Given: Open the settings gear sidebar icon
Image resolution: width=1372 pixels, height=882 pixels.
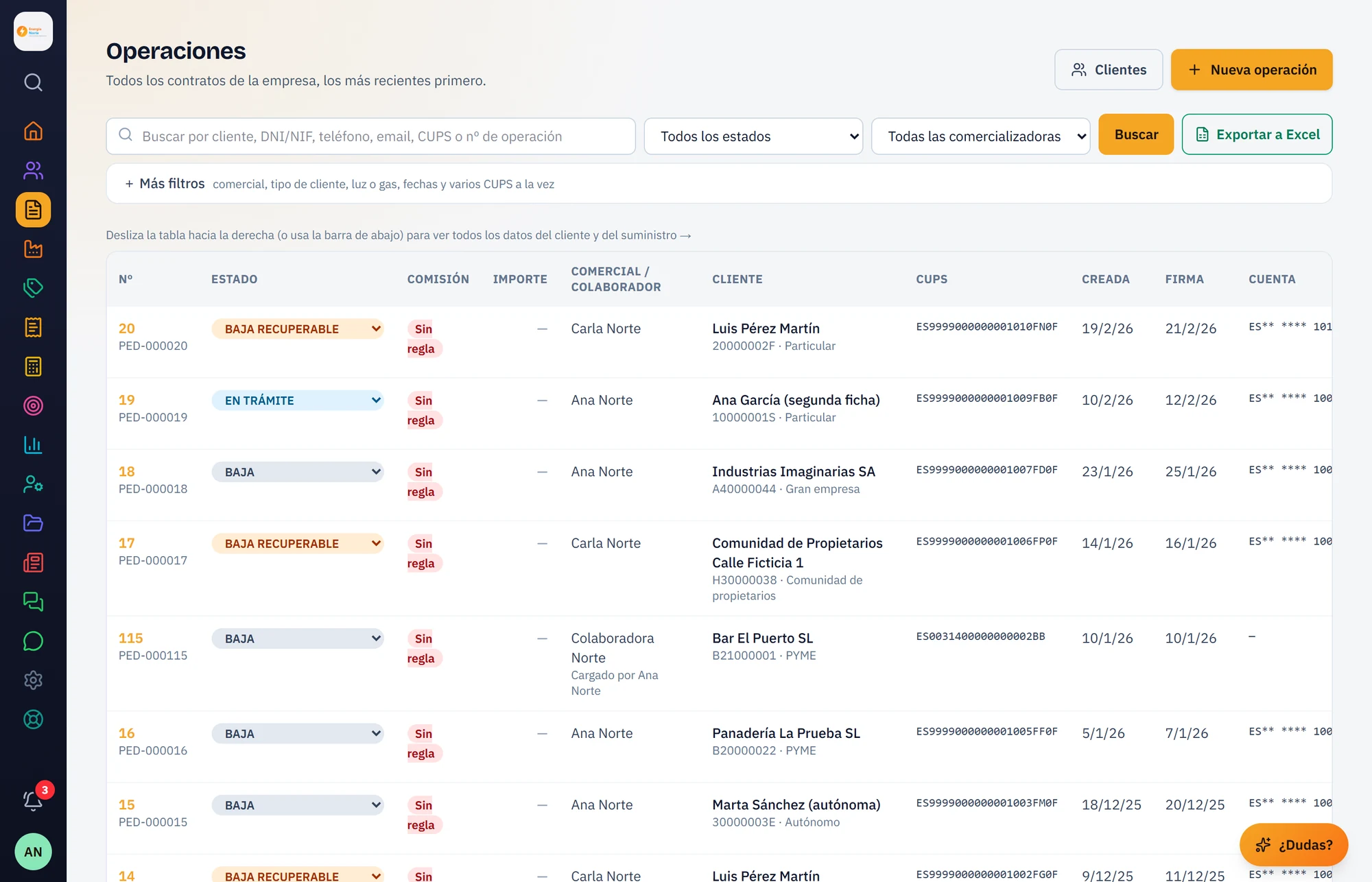Looking at the screenshot, I should click(x=33, y=680).
